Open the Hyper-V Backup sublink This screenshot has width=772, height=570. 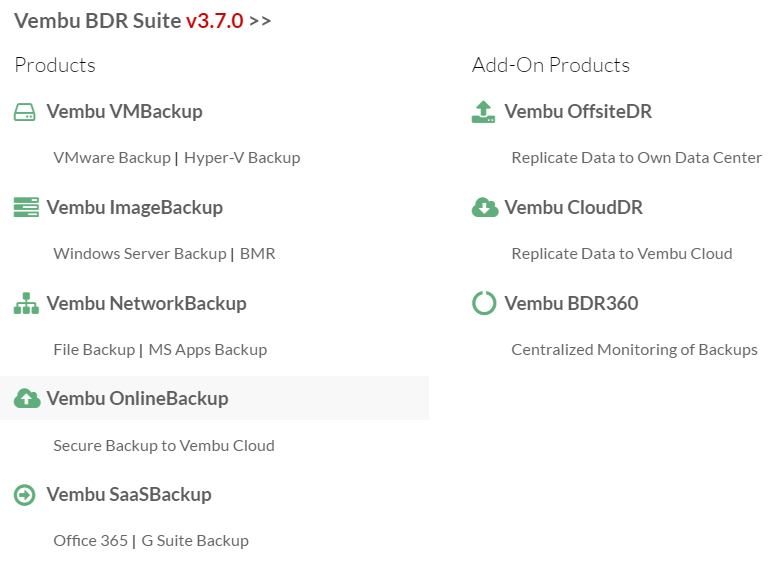(242, 158)
